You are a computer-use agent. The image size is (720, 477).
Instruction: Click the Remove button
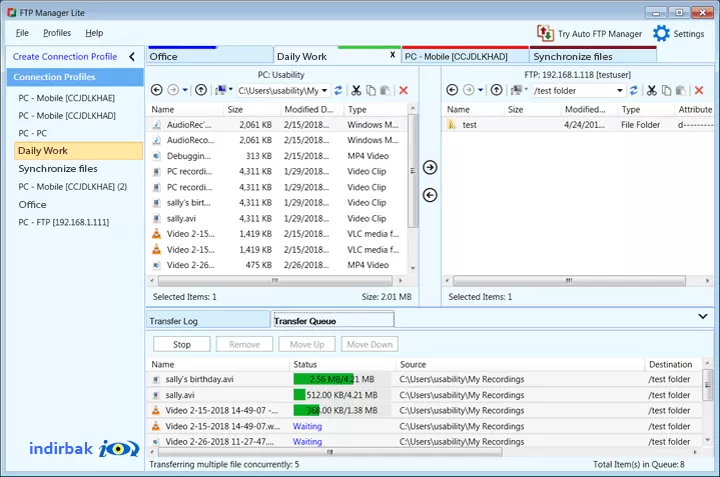[x=245, y=344]
